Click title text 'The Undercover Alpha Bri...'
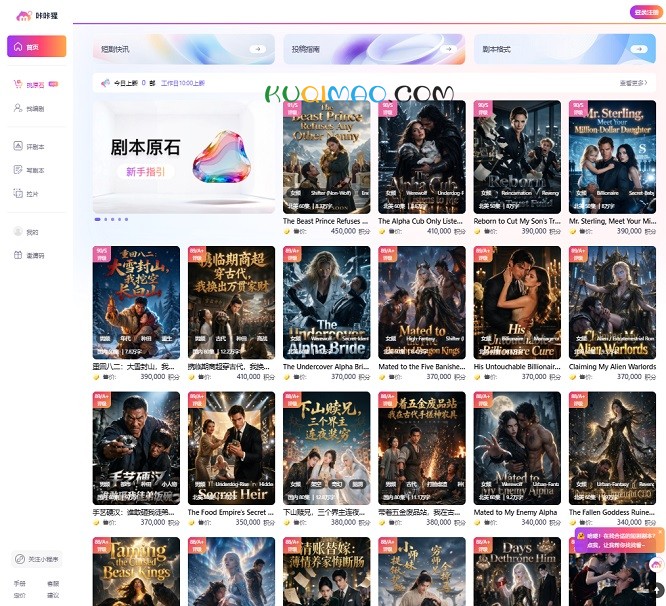This screenshot has height=606, width=666. [x=326, y=366]
